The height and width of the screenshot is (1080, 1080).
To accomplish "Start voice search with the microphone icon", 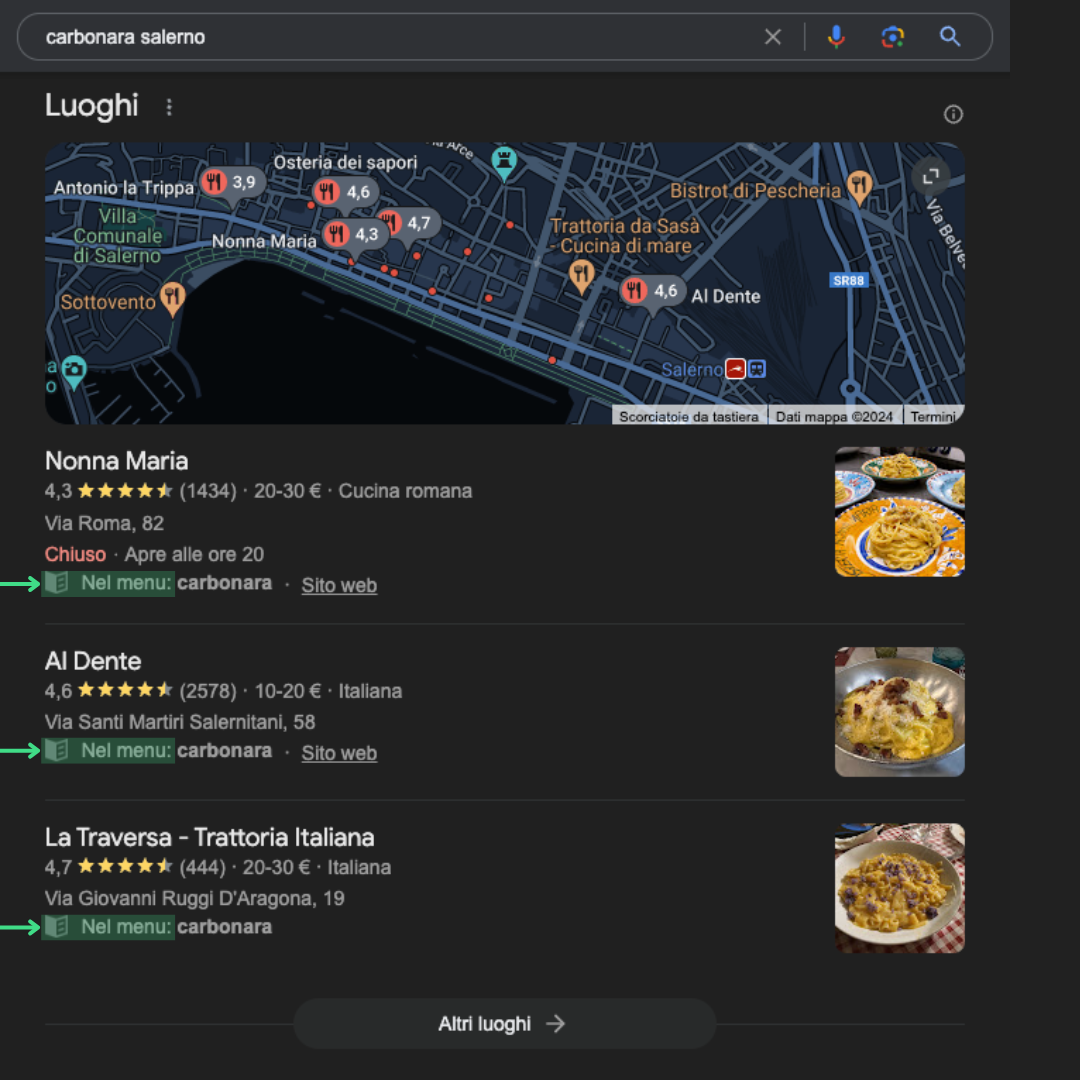I will [x=835, y=37].
